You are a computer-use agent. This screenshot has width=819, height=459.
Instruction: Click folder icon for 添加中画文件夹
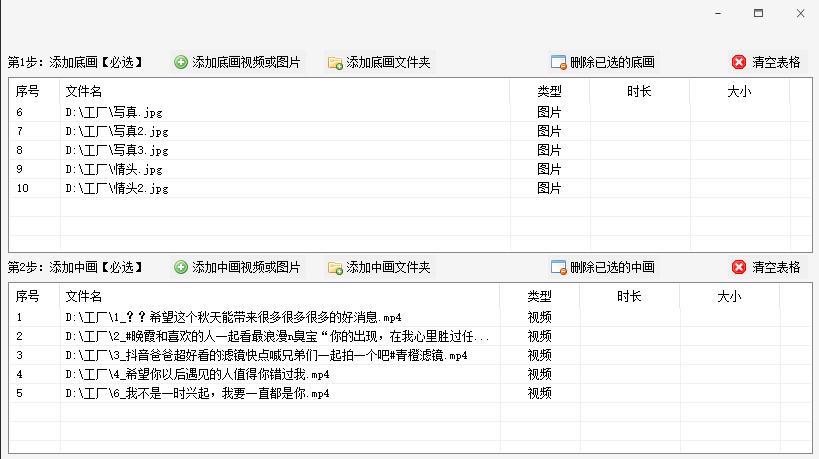coord(335,268)
